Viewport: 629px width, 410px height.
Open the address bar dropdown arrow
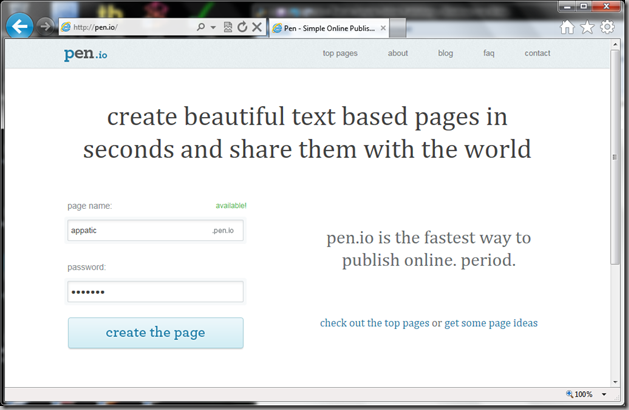point(213,27)
